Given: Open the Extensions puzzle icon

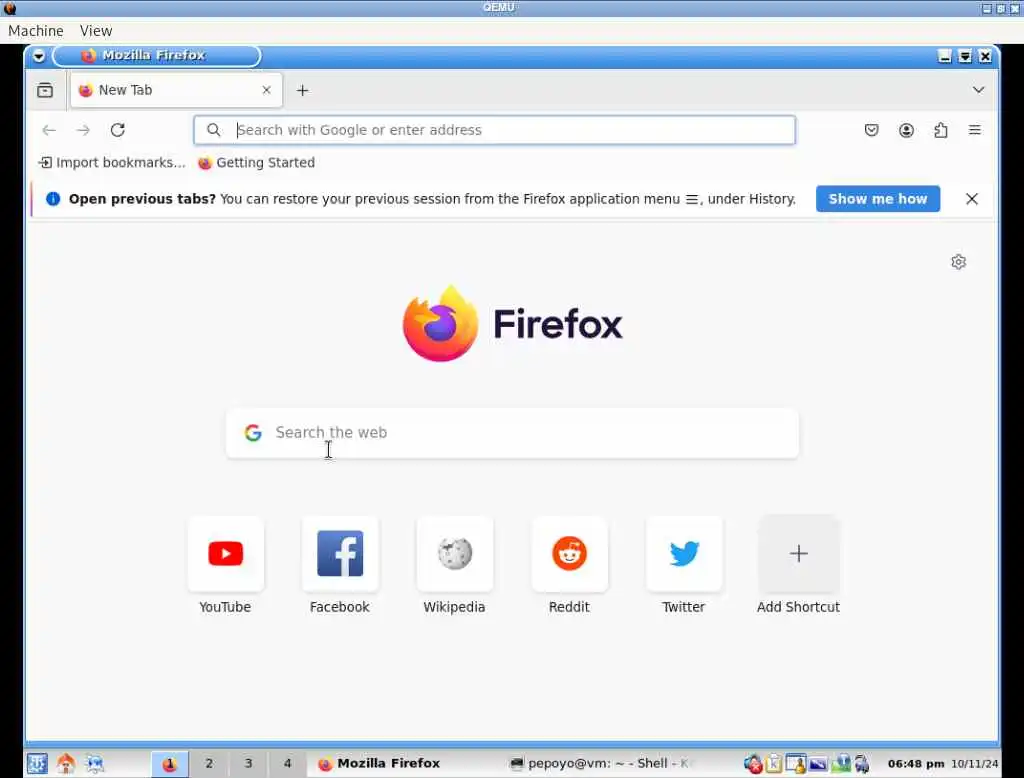Looking at the screenshot, I should coord(940,130).
